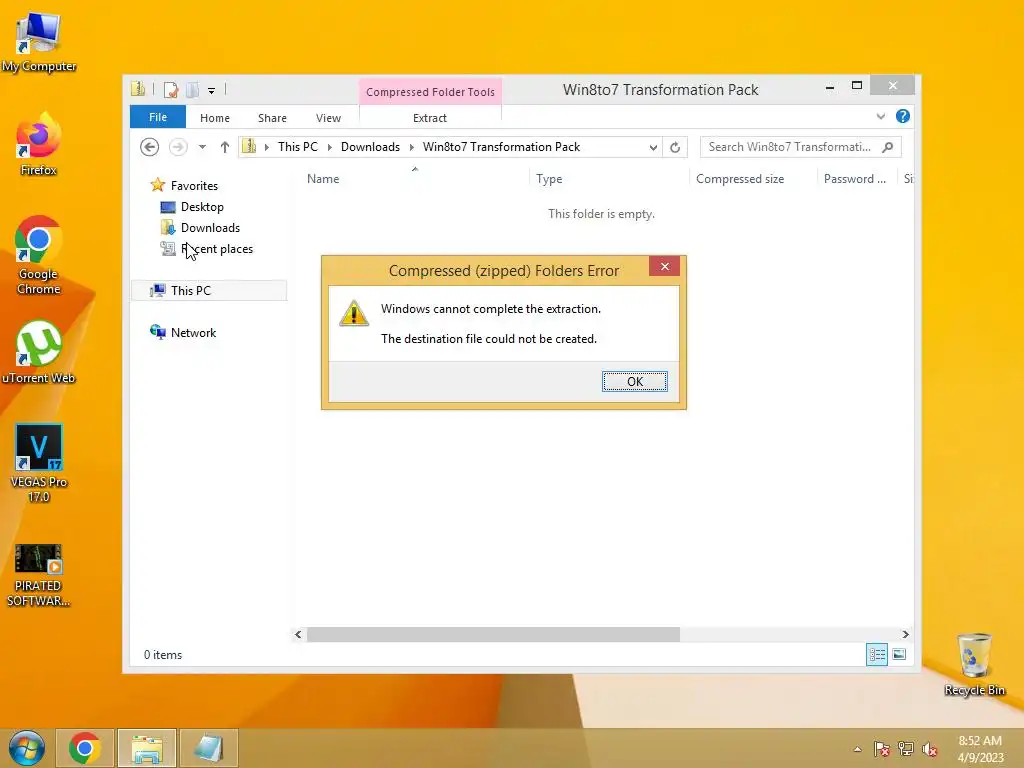Click the scroll left arrow

click(298, 634)
